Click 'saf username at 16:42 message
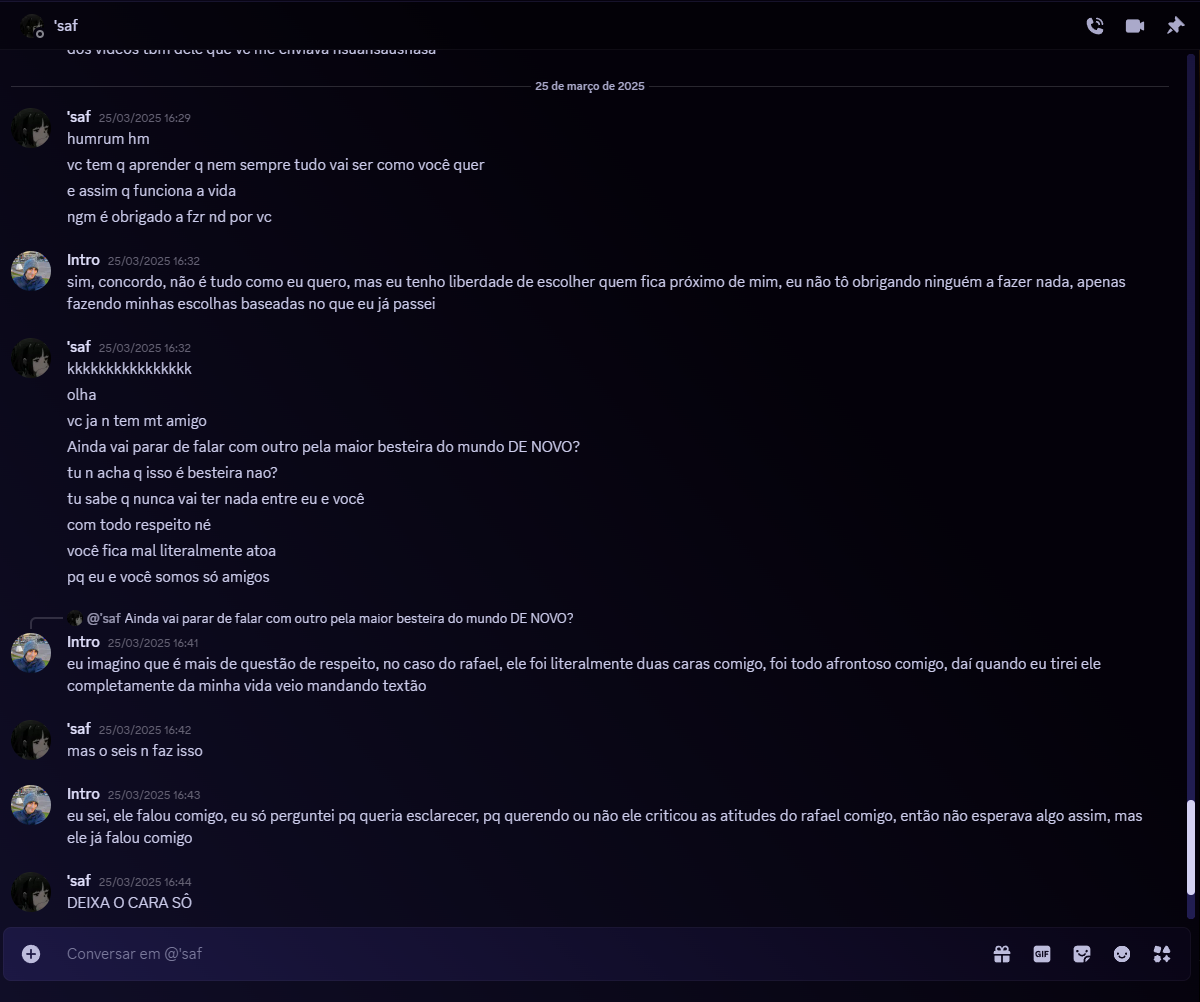1200x1002 pixels. point(79,729)
